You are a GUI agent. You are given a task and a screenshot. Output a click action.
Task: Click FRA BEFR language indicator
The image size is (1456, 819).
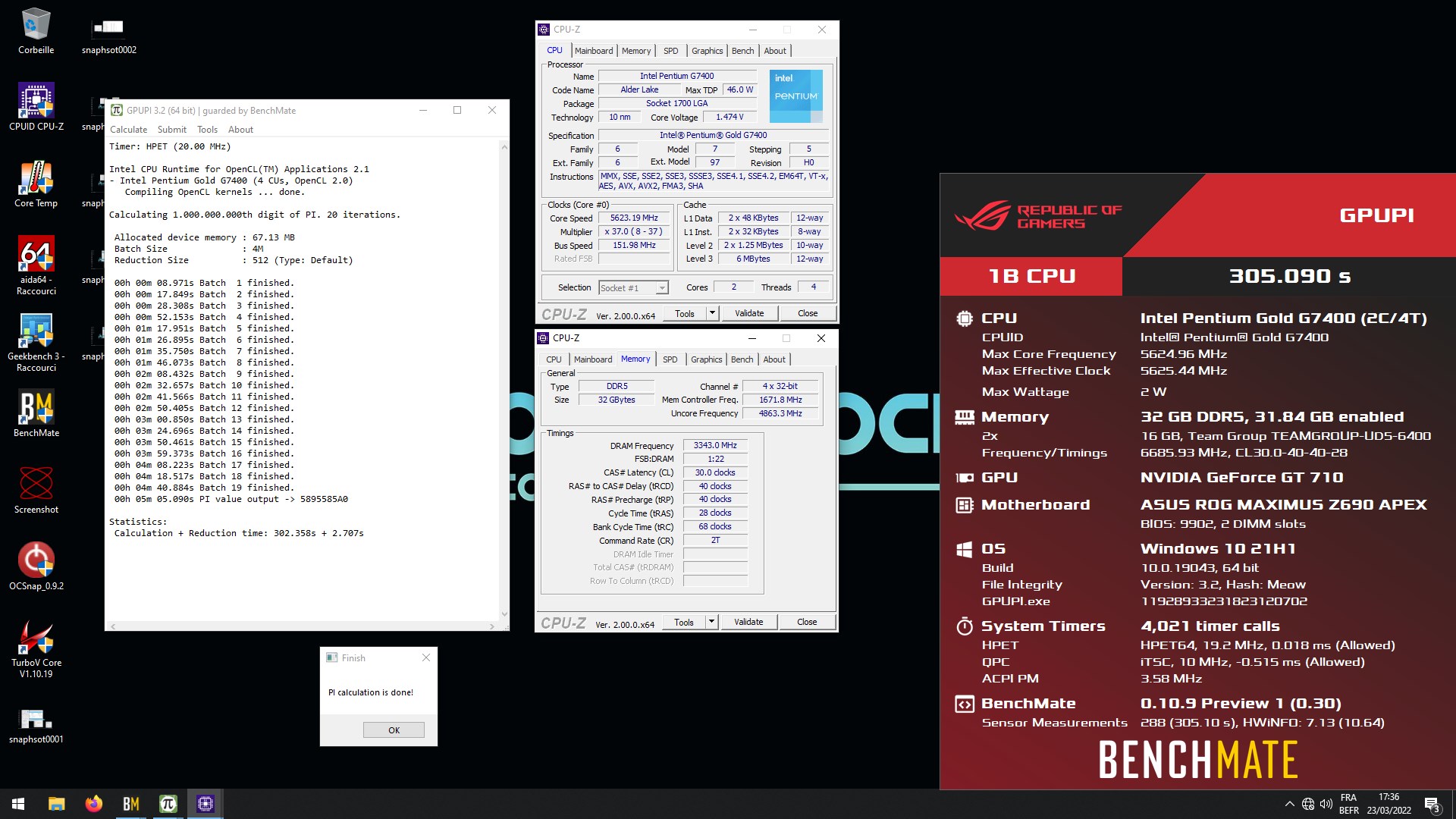point(1348,804)
